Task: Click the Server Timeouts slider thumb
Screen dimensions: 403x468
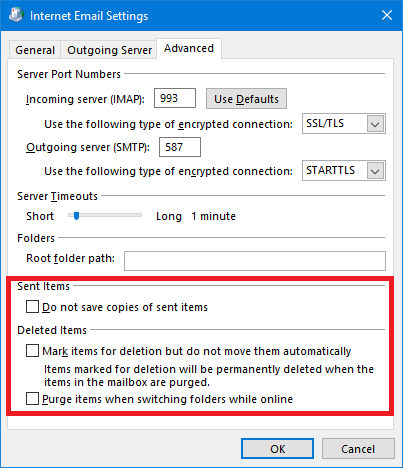Action: [76, 216]
